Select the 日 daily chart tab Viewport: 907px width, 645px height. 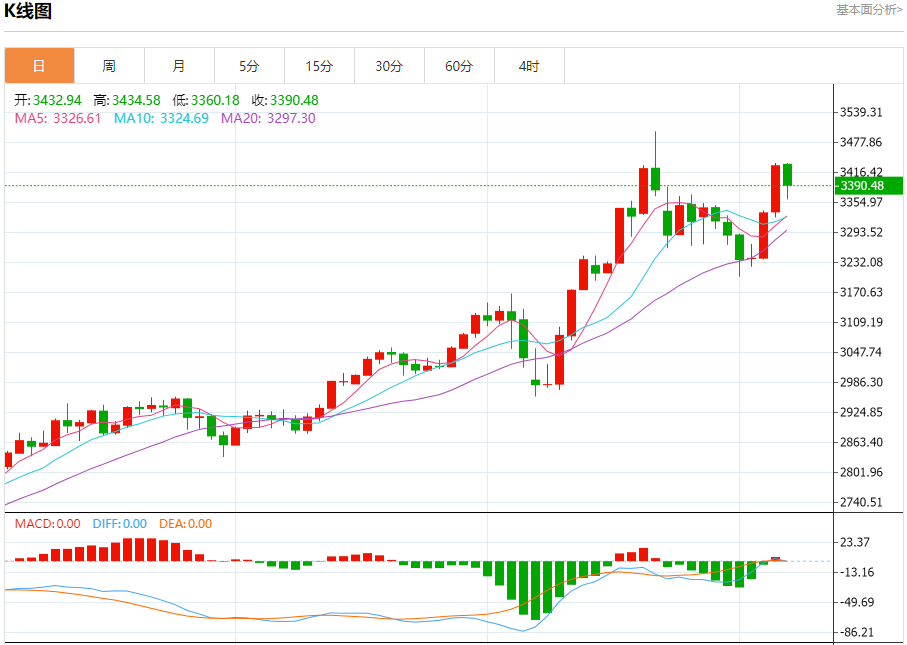39,66
